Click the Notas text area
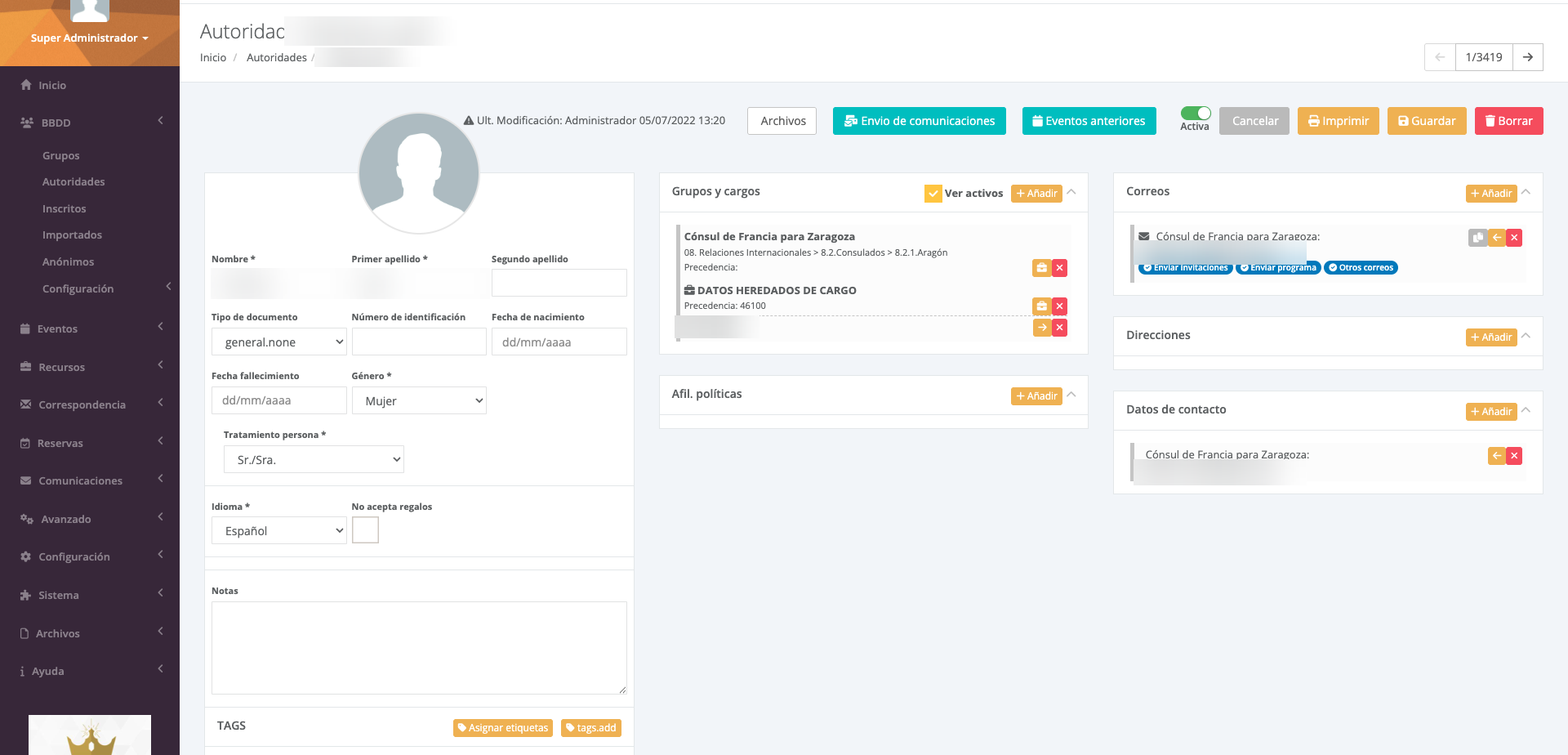Image resolution: width=1568 pixels, height=755 pixels. coord(419,648)
